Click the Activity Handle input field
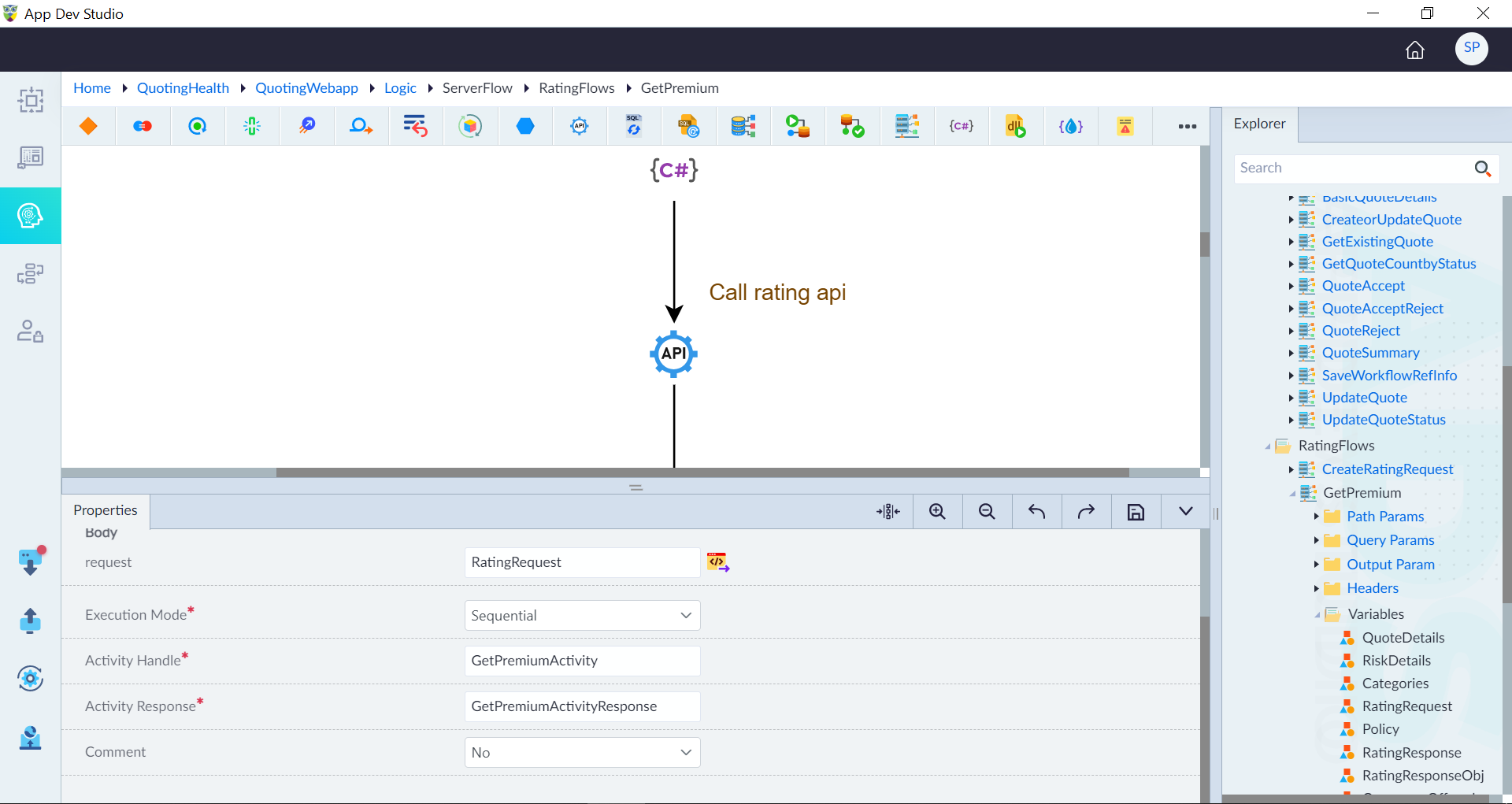This screenshot has height=804, width=1512. (x=583, y=661)
